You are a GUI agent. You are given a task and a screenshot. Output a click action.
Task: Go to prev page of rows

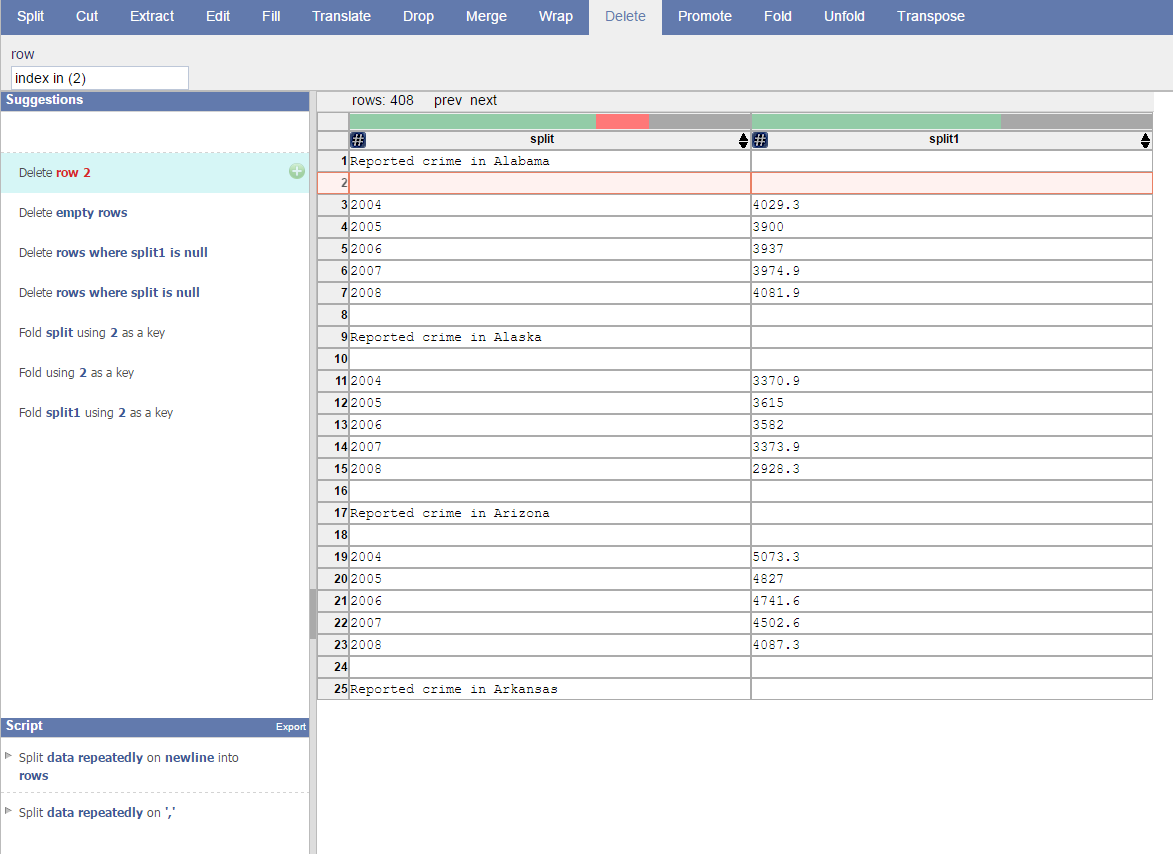(448, 100)
